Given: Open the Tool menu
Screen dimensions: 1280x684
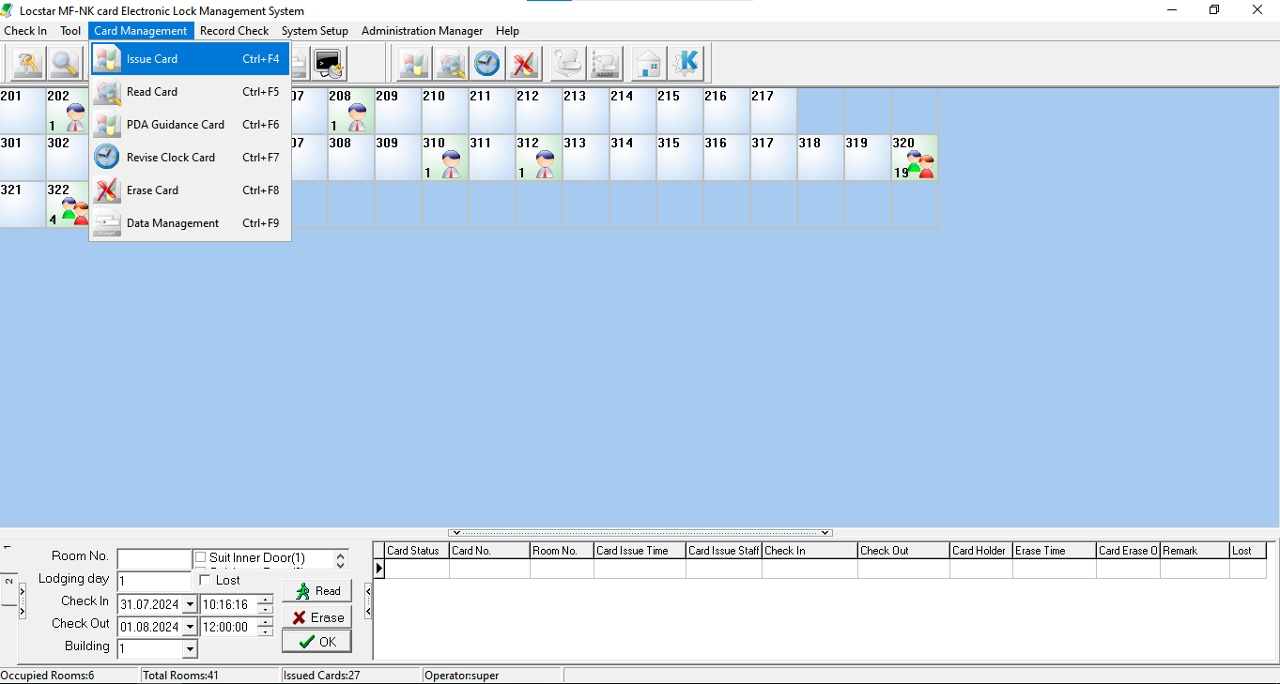Looking at the screenshot, I should (x=70, y=31).
